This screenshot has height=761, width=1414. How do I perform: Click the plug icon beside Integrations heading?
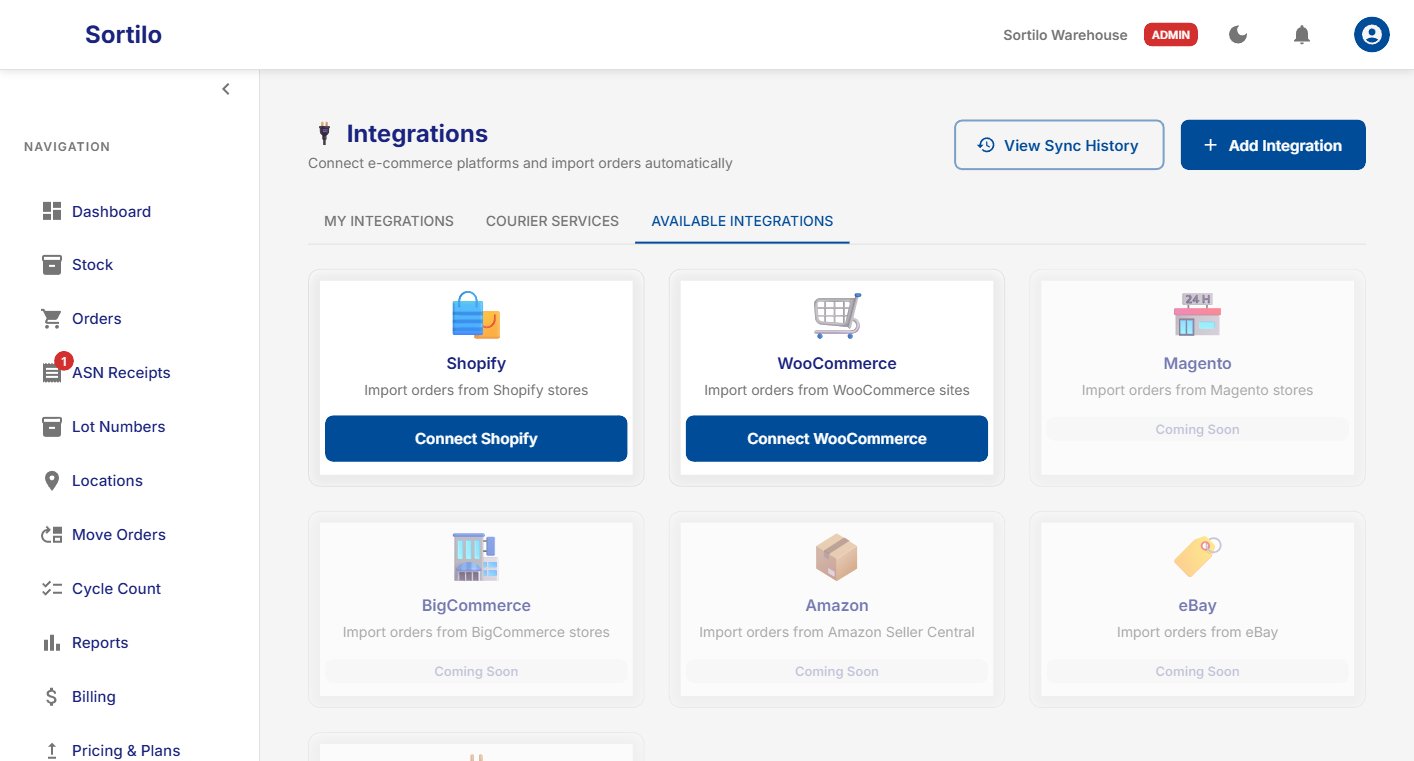(x=323, y=133)
